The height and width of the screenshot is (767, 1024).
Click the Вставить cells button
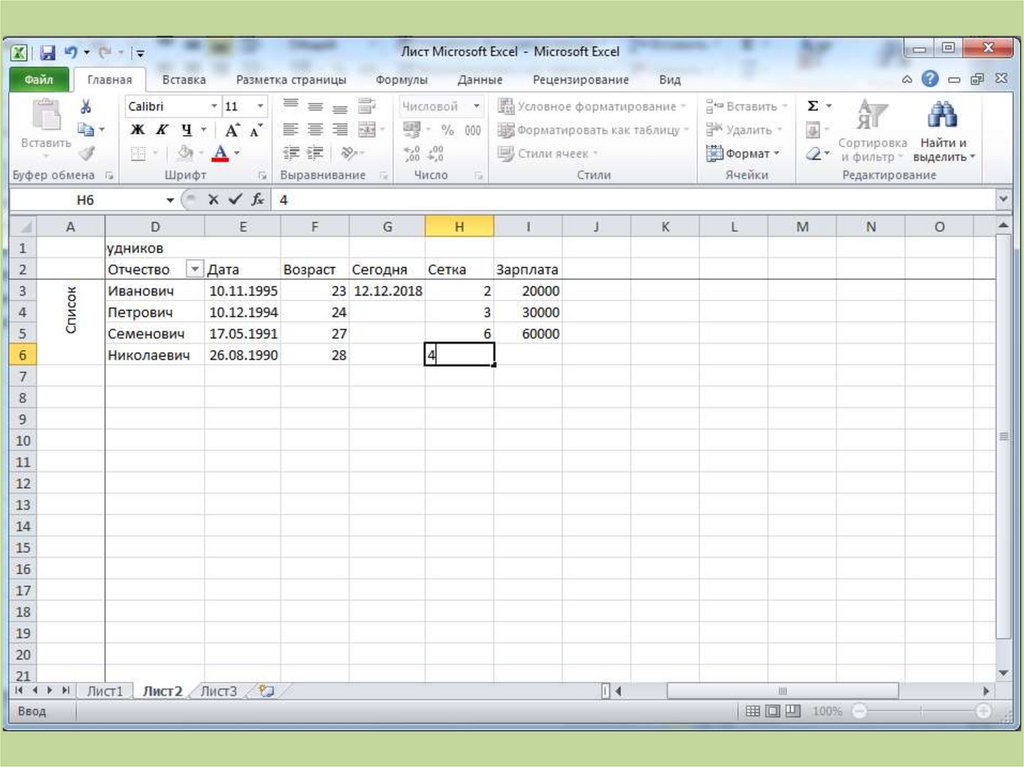click(x=746, y=106)
